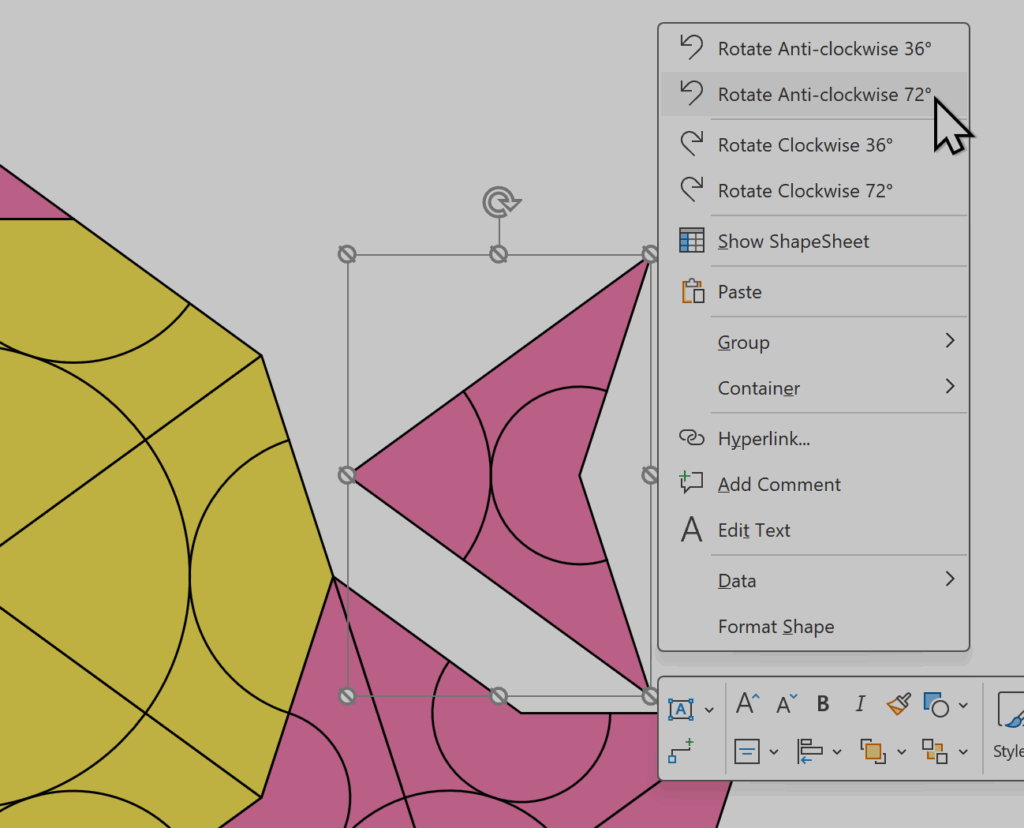This screenshot has height=828, width=1024.
Task: Toggle Bold formatting in mini toolbar
Action: tap(823, 704)
